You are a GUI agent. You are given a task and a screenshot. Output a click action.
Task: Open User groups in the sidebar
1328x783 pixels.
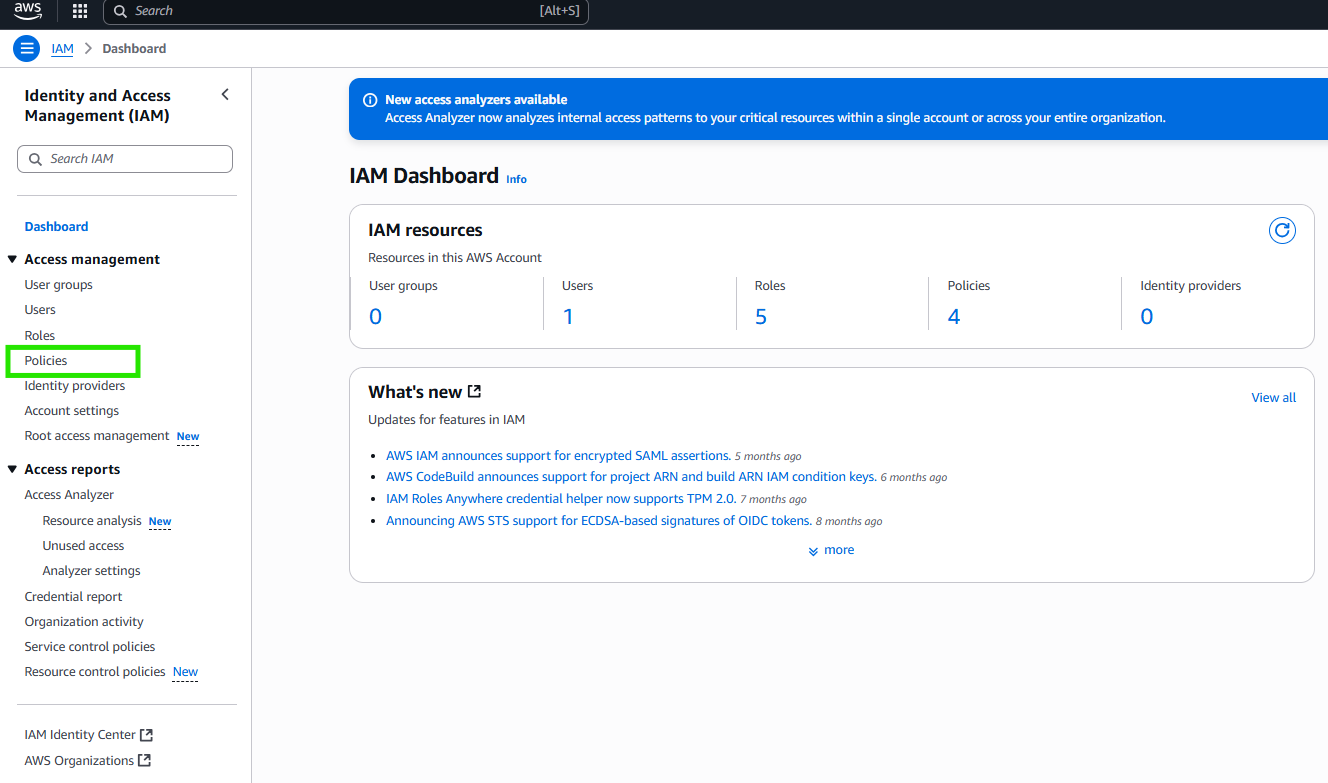58,285
